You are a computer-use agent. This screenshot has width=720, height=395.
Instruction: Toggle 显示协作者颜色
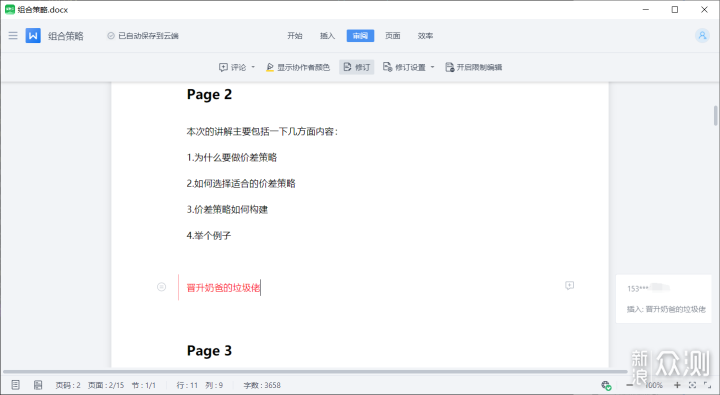298,67
